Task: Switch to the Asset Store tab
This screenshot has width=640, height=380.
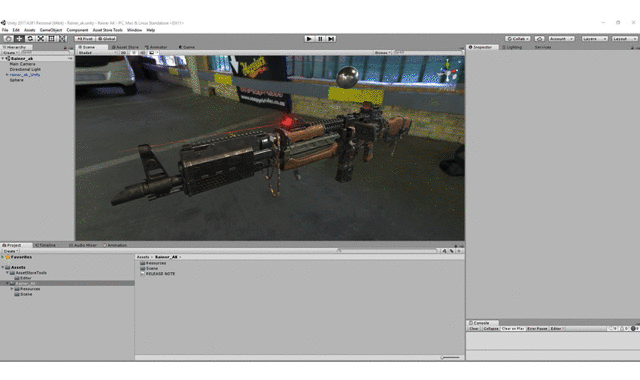Action: [125, 47]
